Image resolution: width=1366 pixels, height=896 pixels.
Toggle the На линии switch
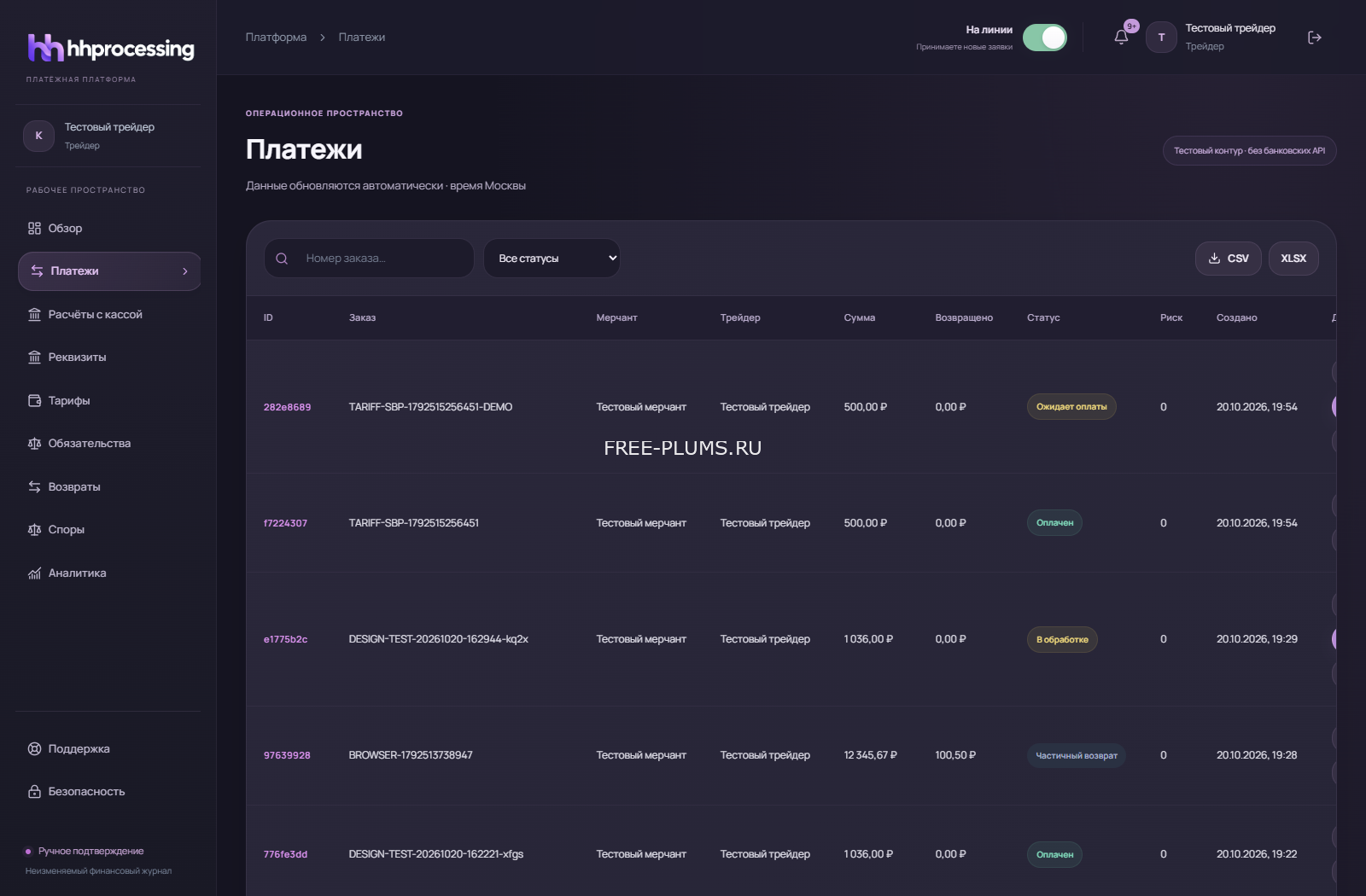(1045, 38)
